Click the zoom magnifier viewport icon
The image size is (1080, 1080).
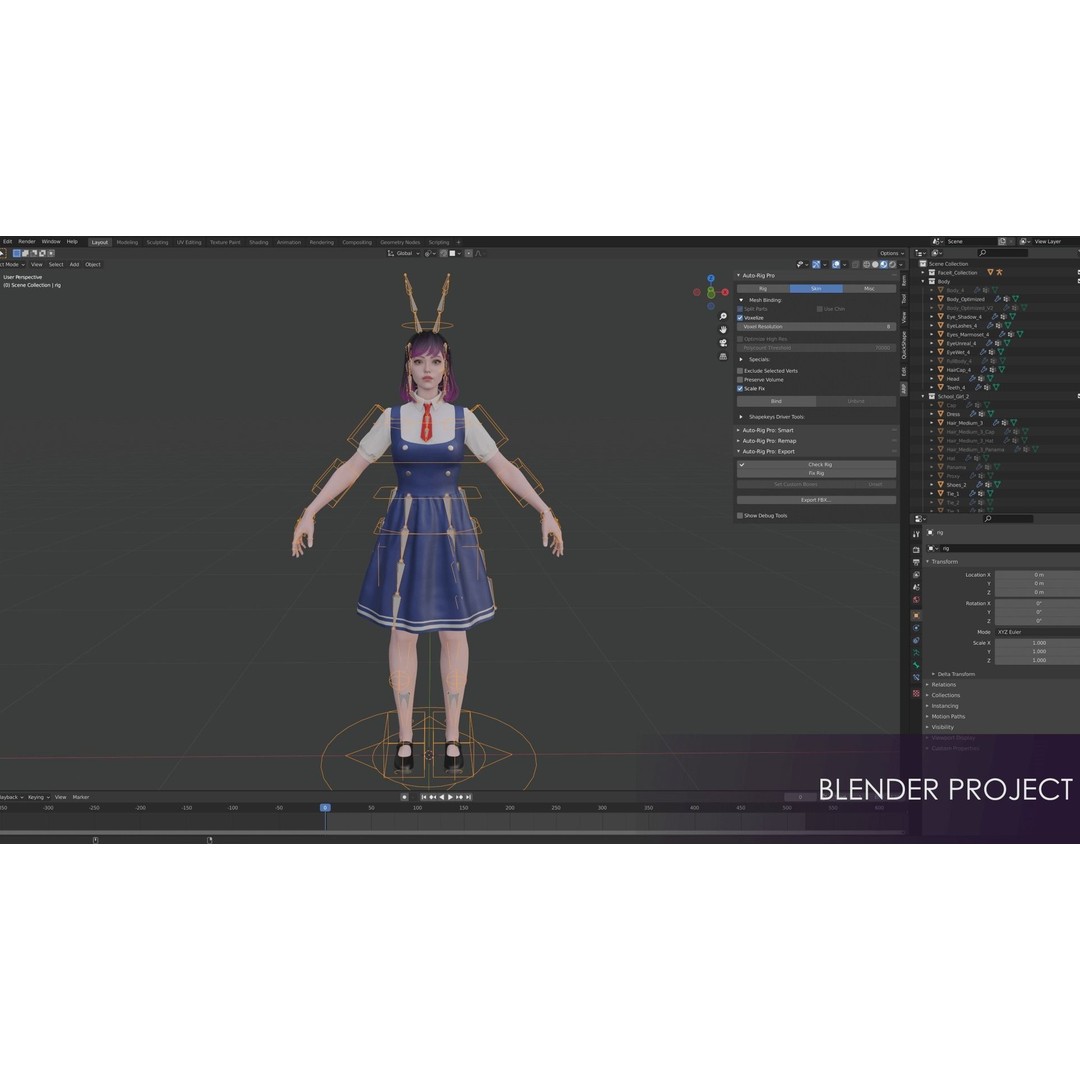[x=723, y=316]
